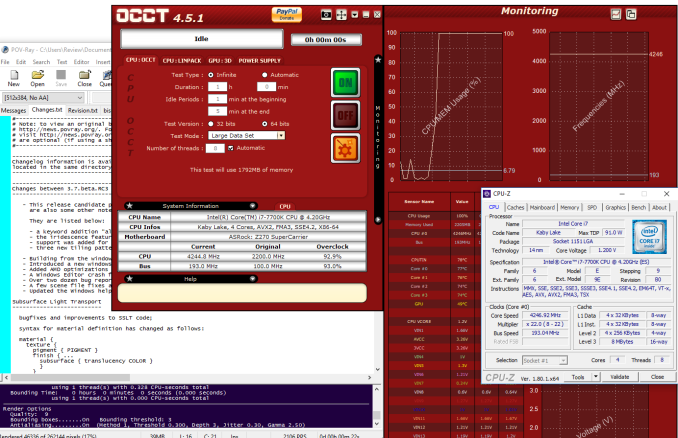Click the star icon on System Information bar

pyautogui.click(x=130, y=206)
